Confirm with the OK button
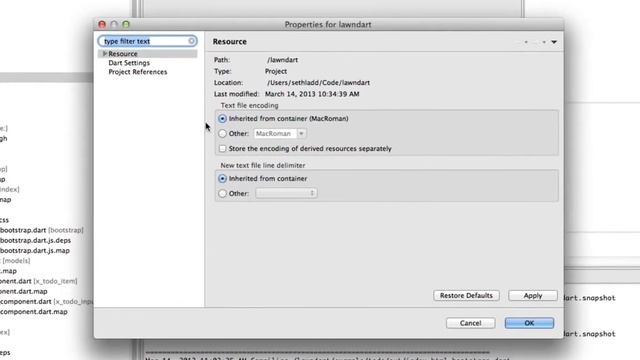Image resolution: width=640 pixels, height=360 pixels. [529, 323]
